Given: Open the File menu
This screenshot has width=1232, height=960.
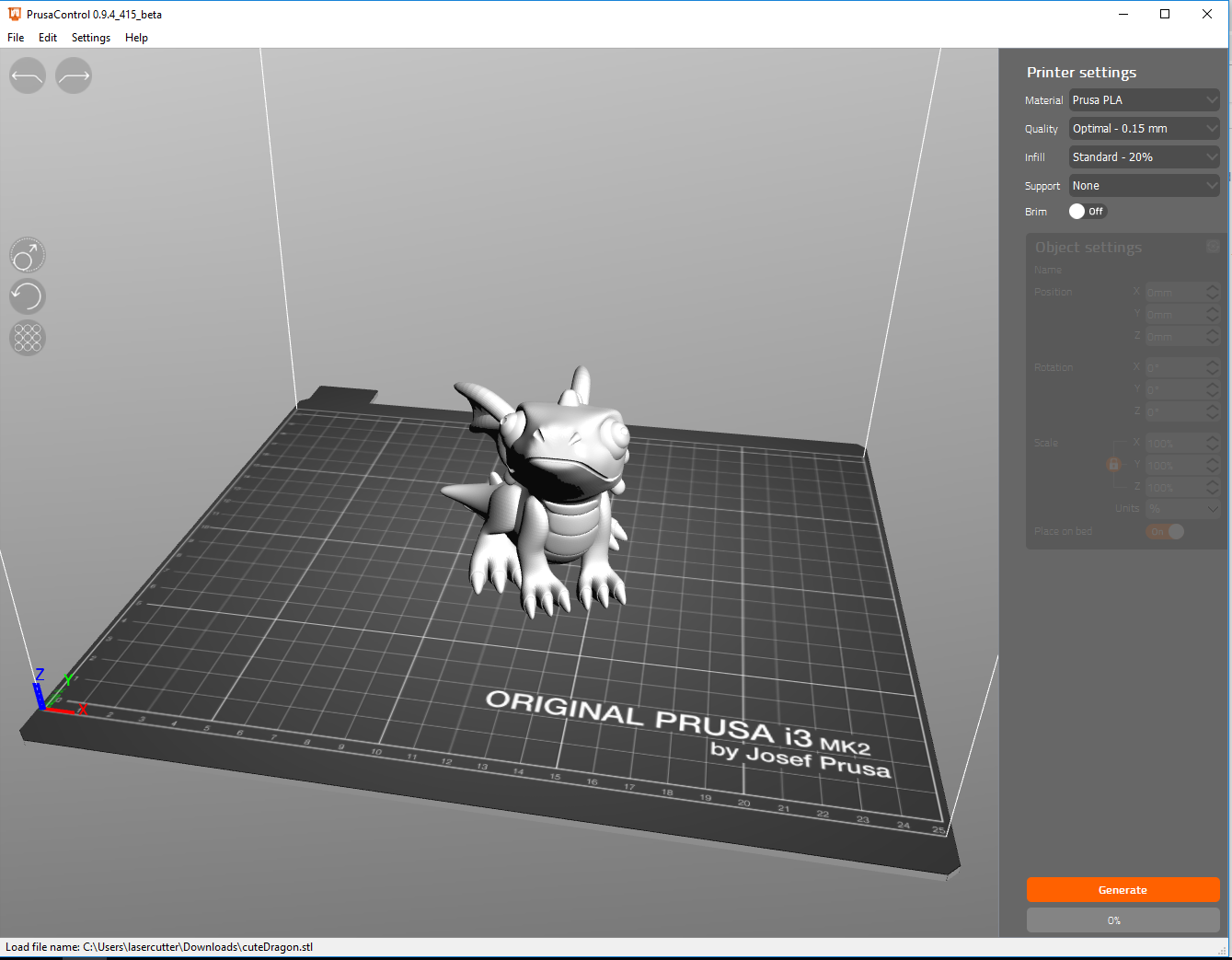Looking at the screenshot, I should (16, 38).
